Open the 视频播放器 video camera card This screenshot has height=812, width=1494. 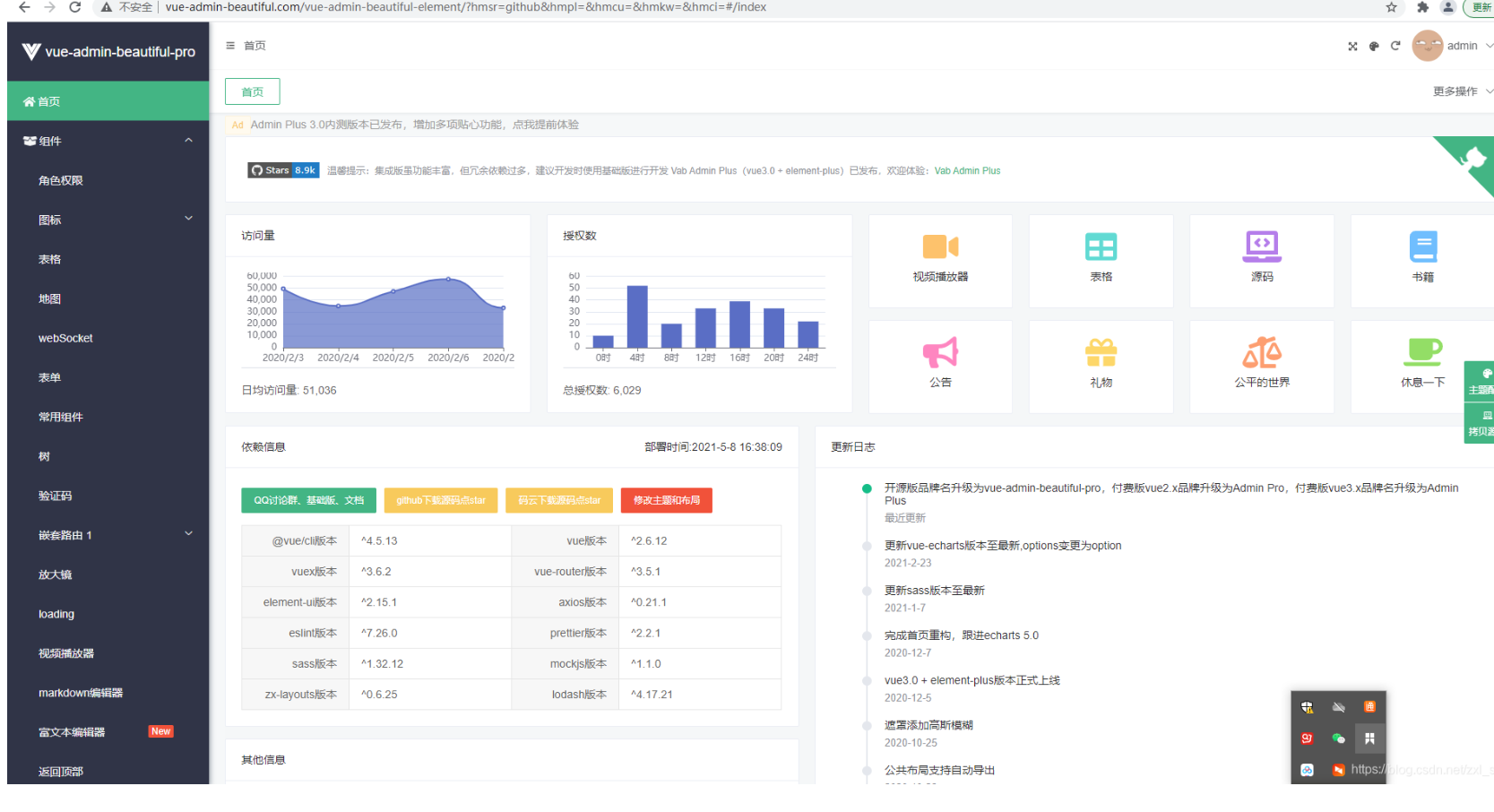(x=940, y=261)
